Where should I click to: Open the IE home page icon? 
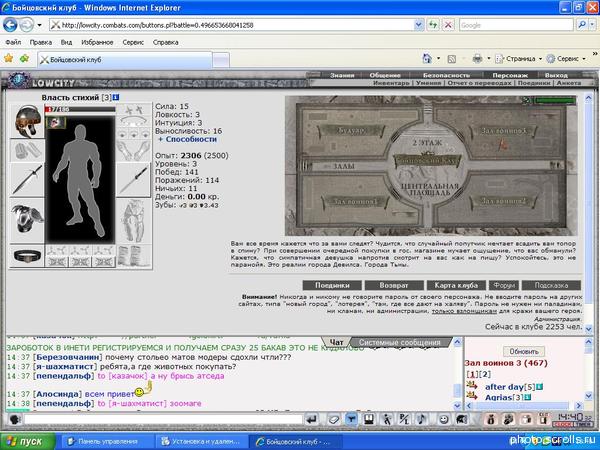[427, 59]
